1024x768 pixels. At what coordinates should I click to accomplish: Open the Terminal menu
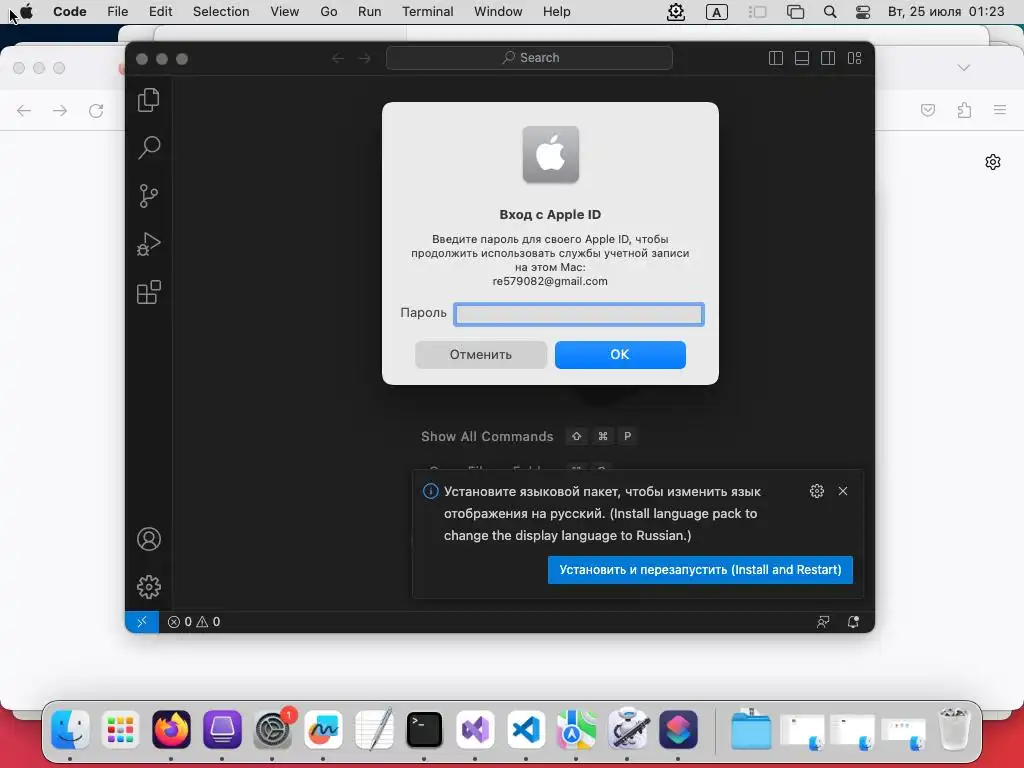[428, 12]
